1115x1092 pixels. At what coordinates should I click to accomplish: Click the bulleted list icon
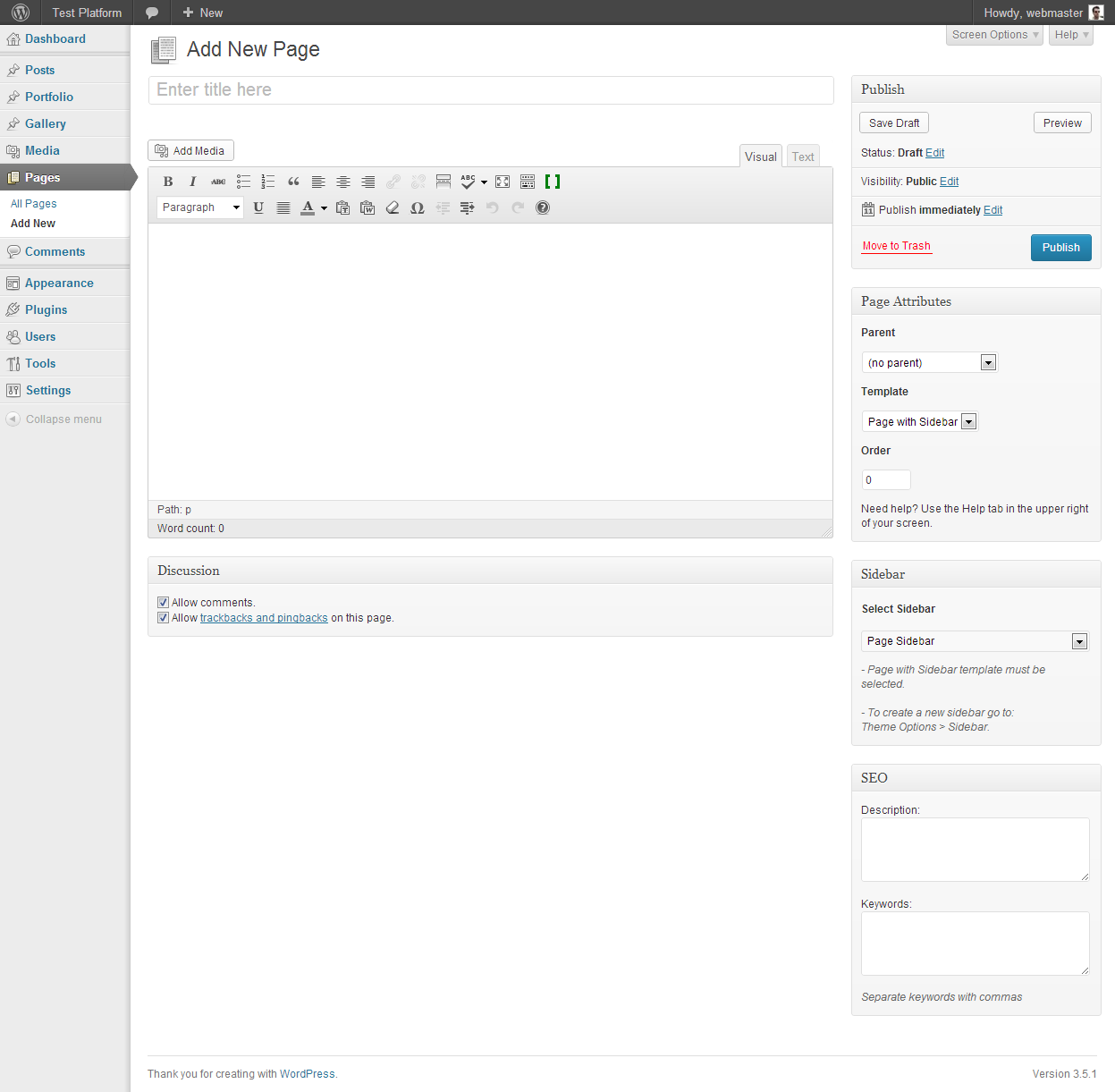coord(243,182)
